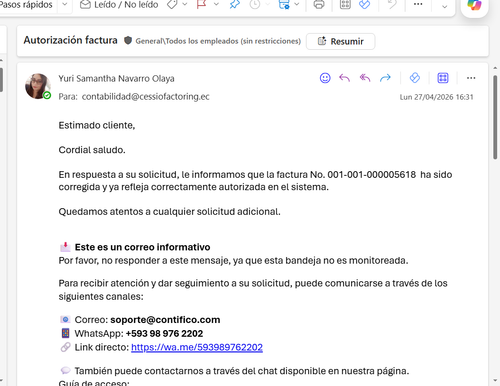Click WhatsApp number +593 98 976 2202
Viewport: 500px width, 386px height.
(x=164, y=334)
